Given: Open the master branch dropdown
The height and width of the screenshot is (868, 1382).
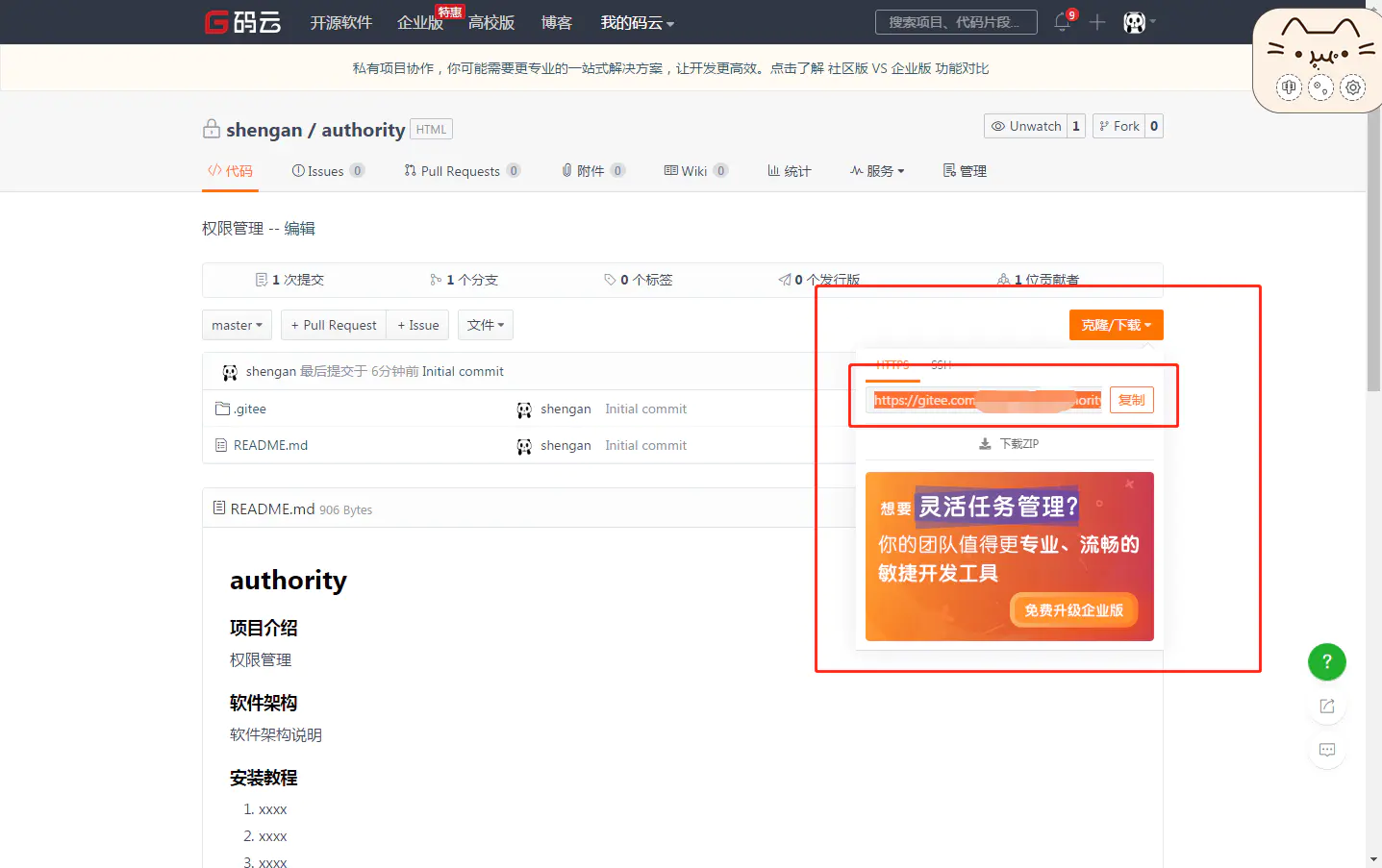Looking at the screenshot, I should point(238,325).
